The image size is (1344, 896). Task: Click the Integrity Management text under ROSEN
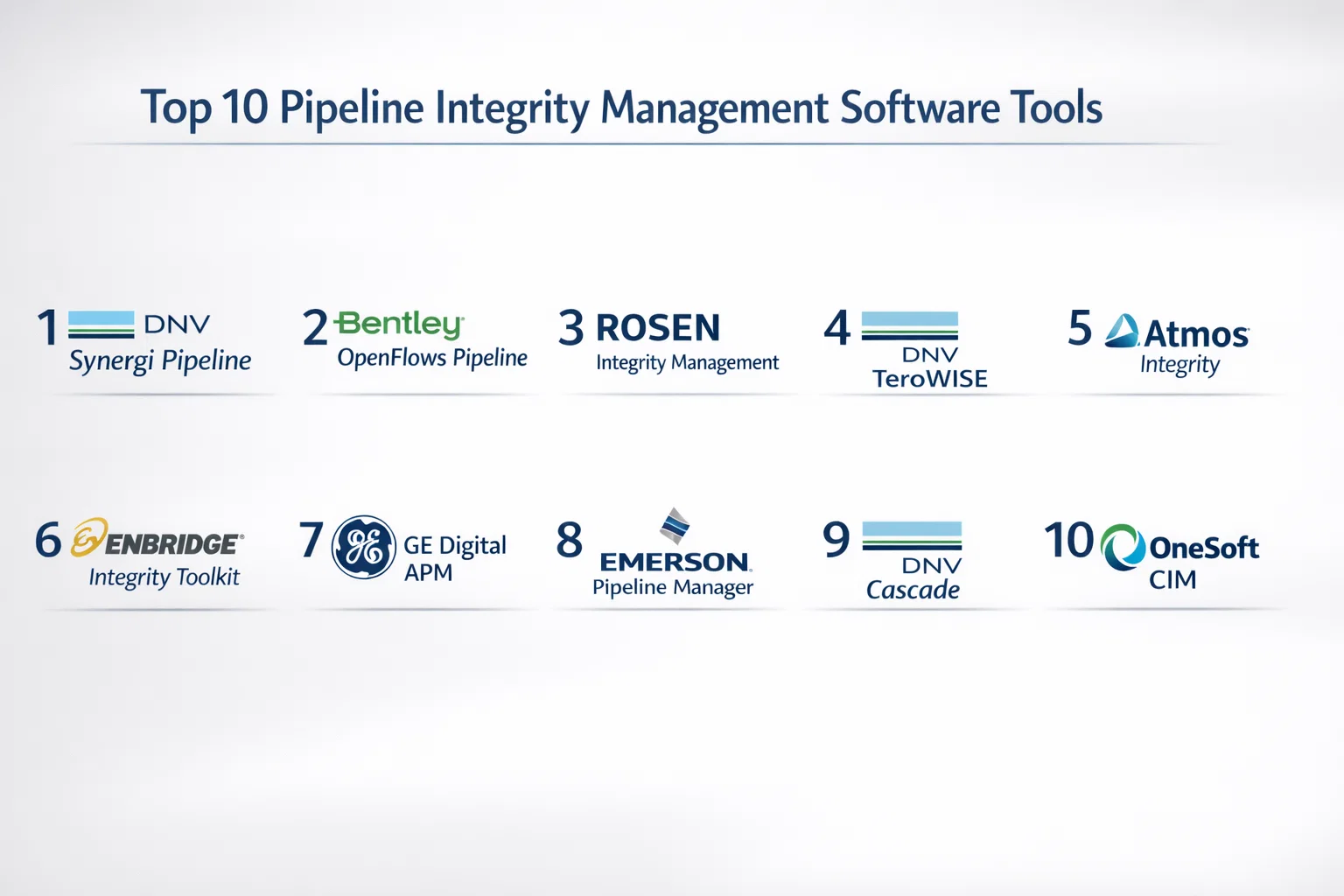pyautogui.click(x=687, y=362)
